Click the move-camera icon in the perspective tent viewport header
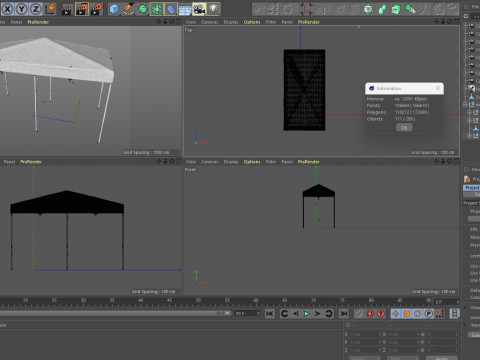 159,22
